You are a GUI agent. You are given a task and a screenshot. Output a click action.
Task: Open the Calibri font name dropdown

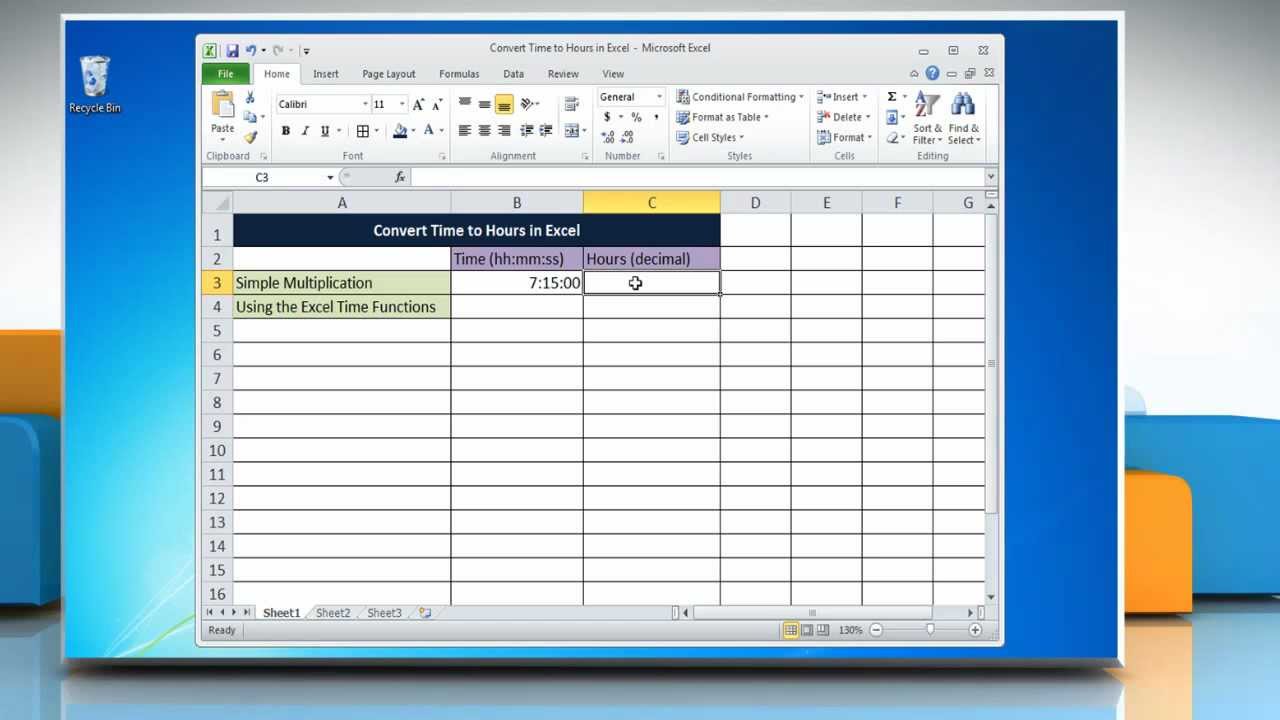tap(365, 104)
